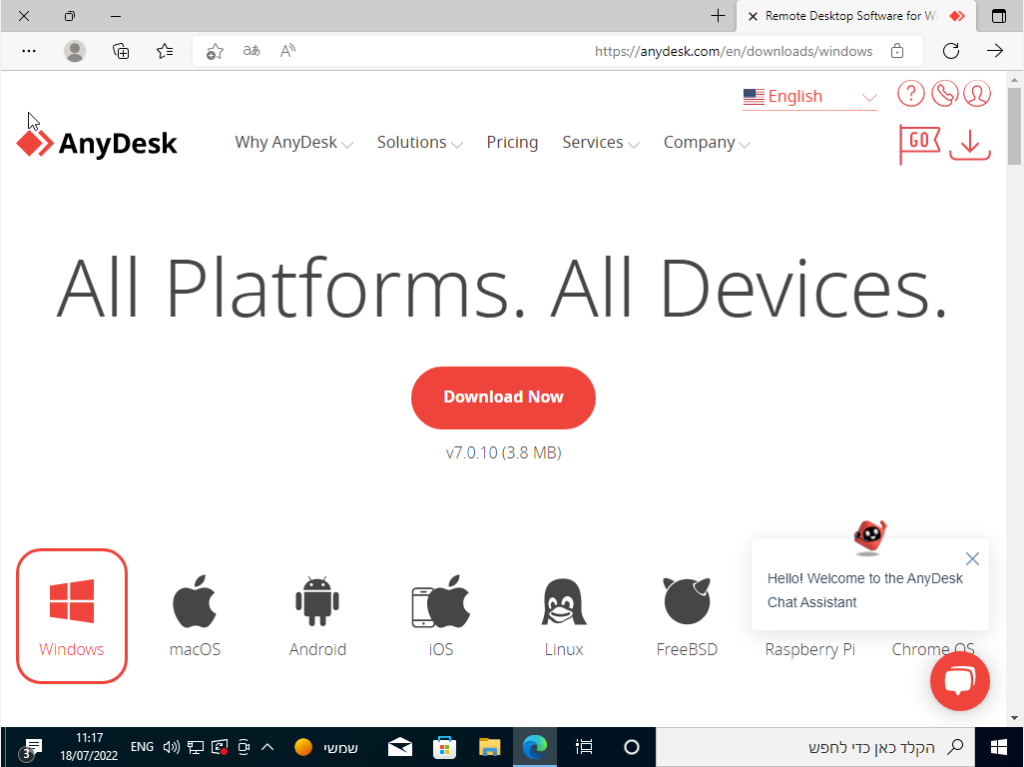This screenshot has width=1024, height=767.
Task: Select the iOS platform
Action: point(441,616)
